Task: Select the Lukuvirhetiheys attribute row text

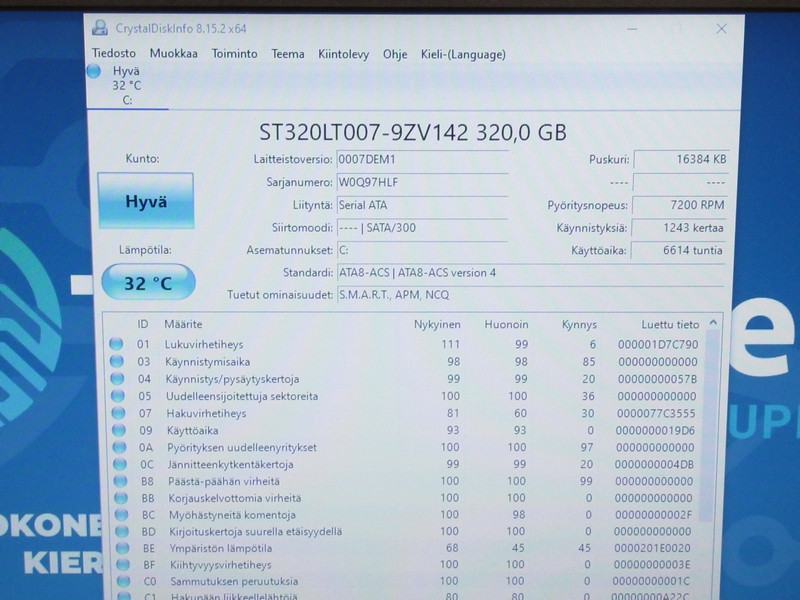Action: click(204, 344)
